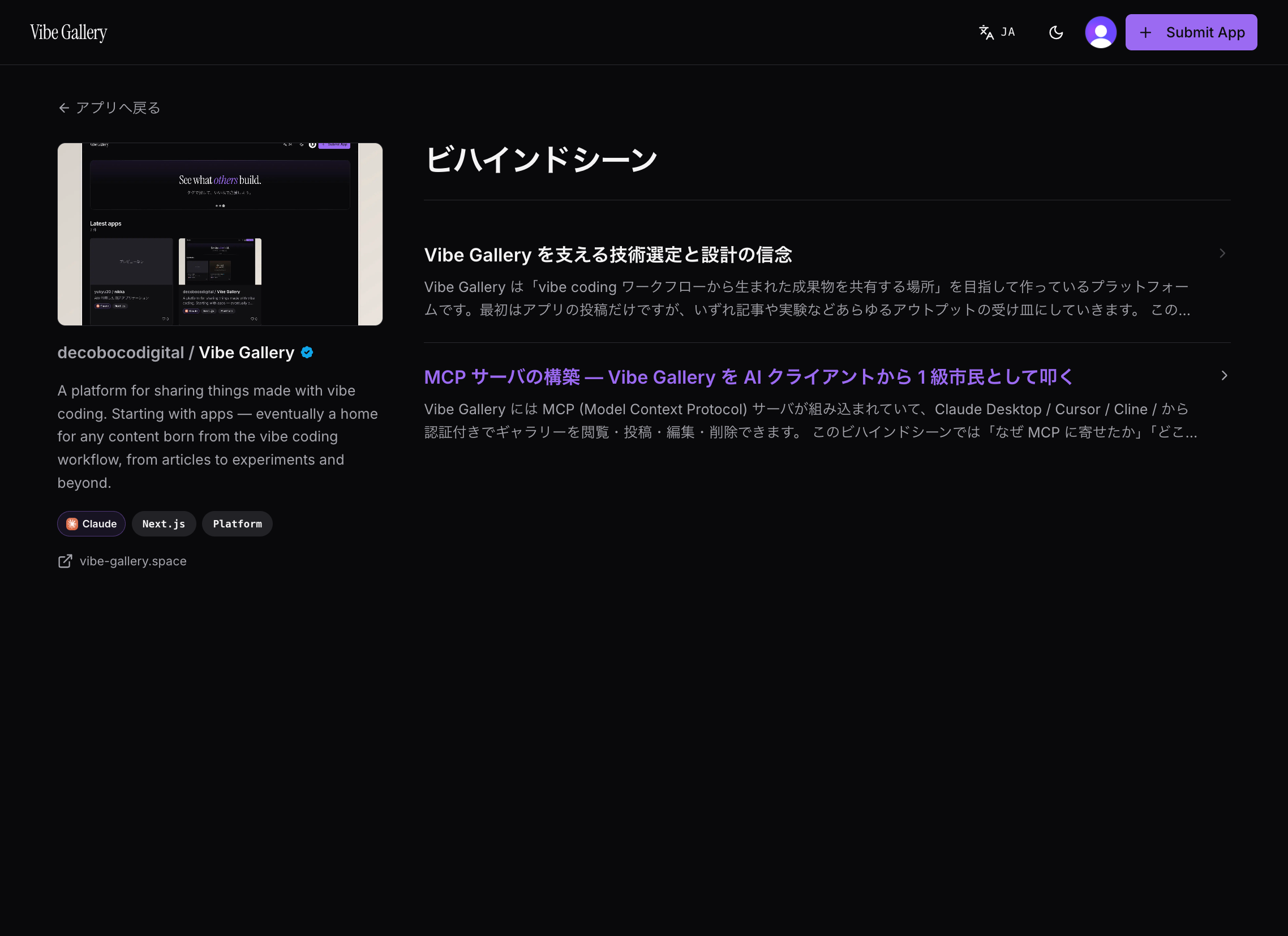
Task: Click chevron beside 技術選定と設計の信念 article
Action: coord(1222,254)
